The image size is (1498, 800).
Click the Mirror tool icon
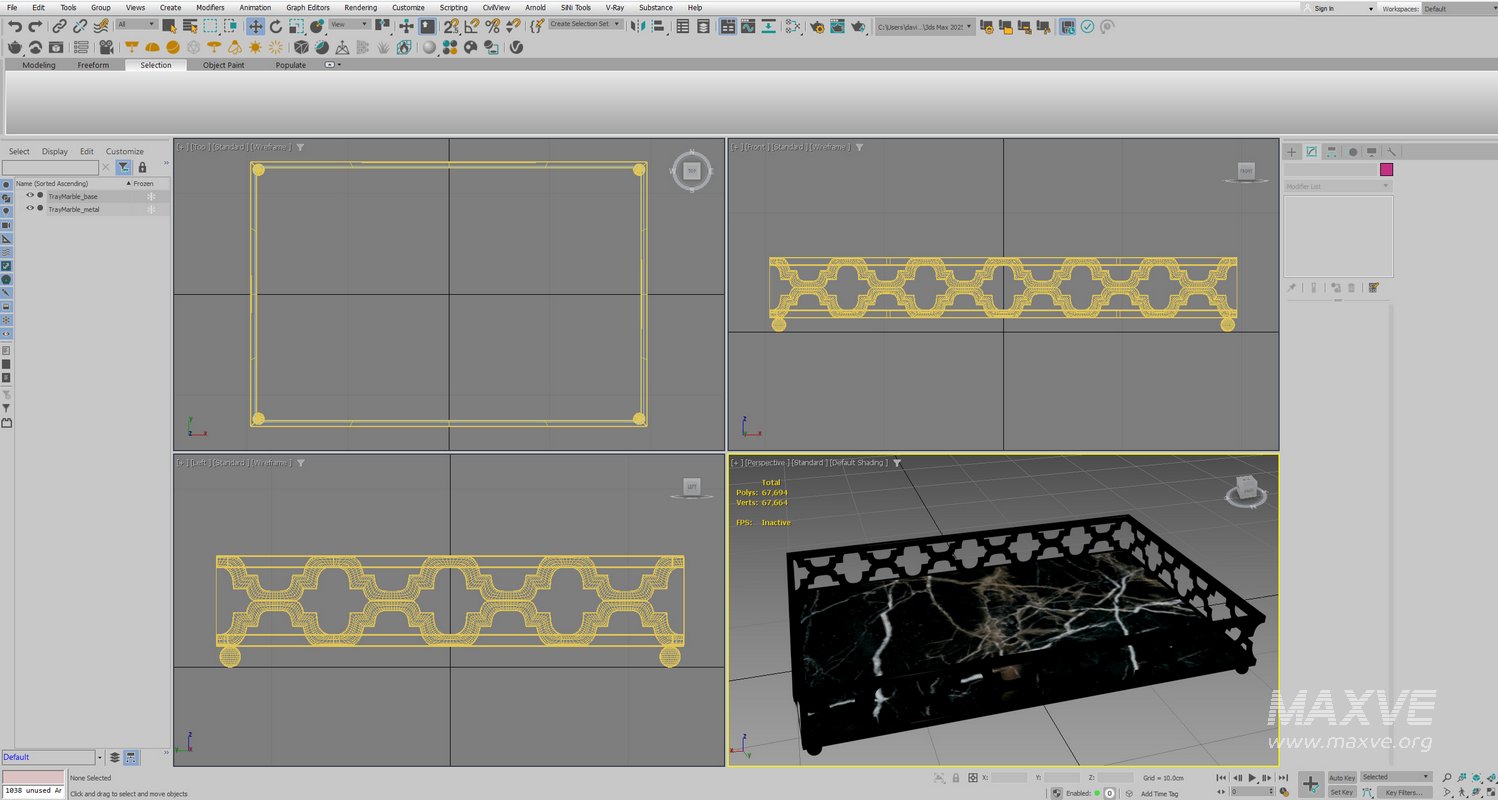tap(638, 26)
